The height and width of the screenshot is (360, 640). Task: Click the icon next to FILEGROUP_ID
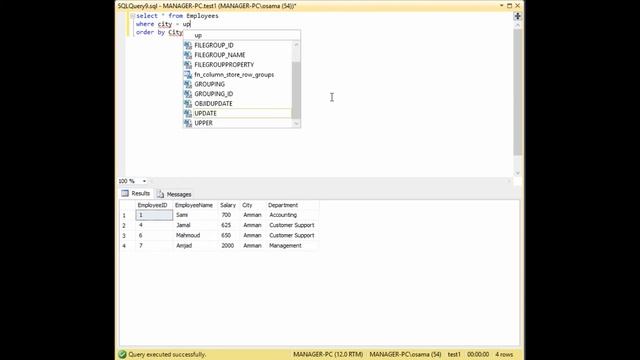[188, 45]
